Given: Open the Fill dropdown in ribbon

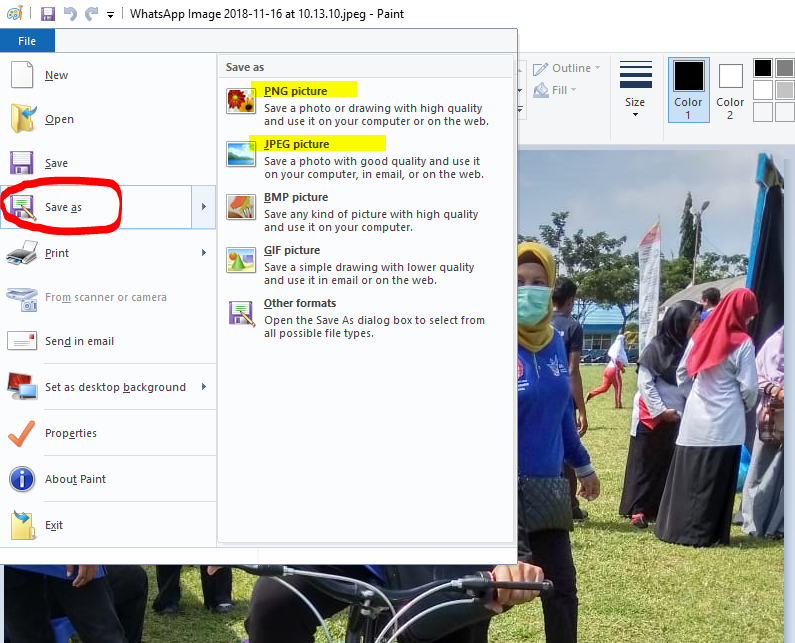Looking at the screenshot, I should pyautogui.click(x=555, y=90).
